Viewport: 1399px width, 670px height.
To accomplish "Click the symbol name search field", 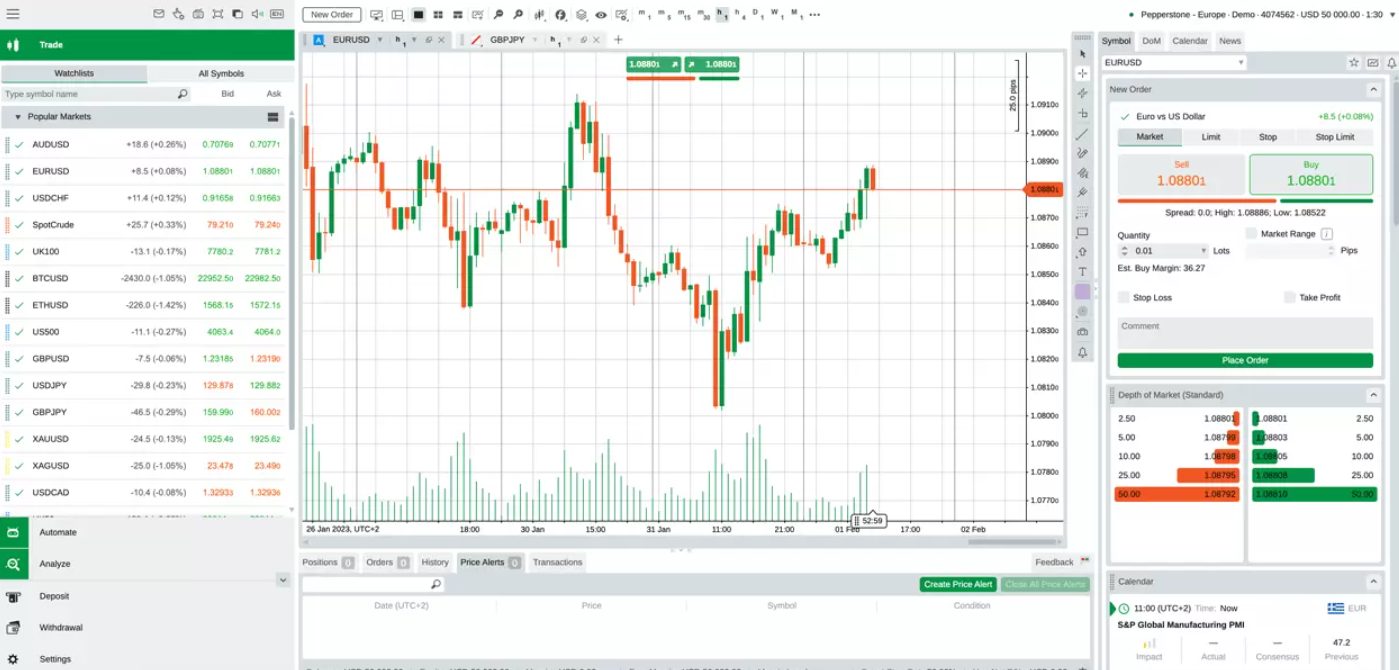I will tap(88, 94).
